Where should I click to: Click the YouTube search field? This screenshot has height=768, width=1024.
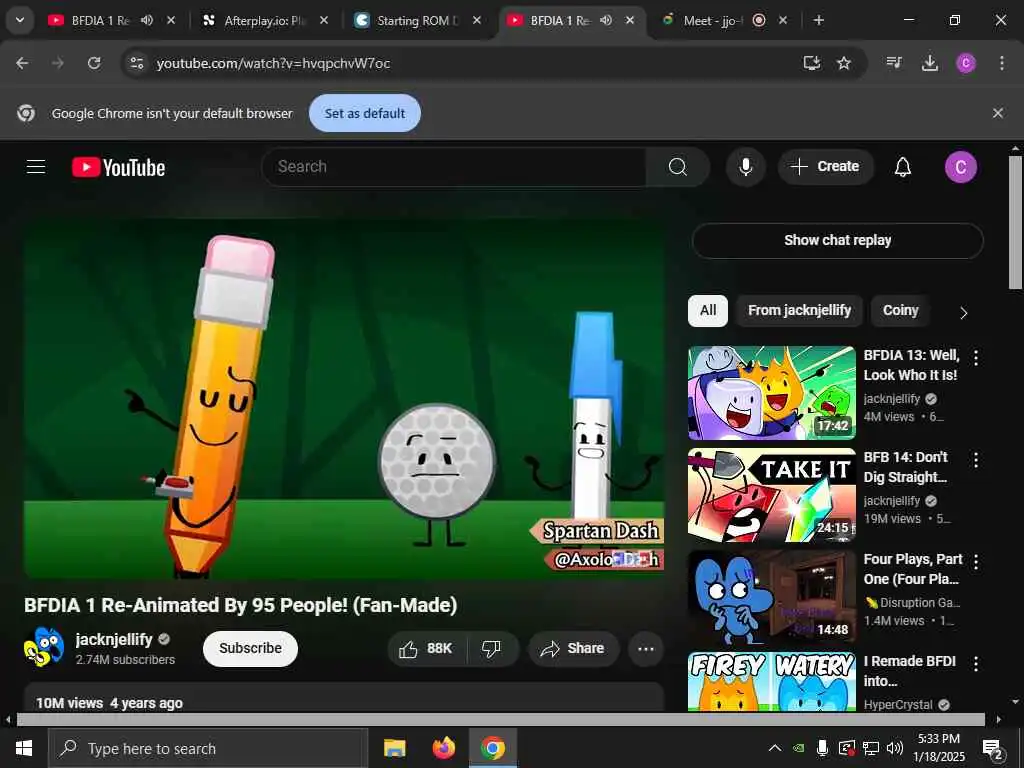[454, 167]
